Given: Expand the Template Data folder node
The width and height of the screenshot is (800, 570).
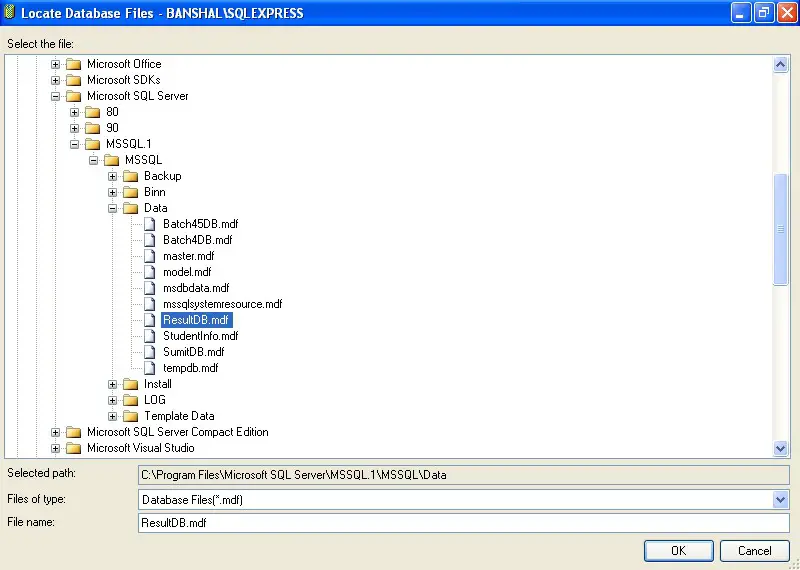Looking at the screenshot, I should click(113, 417).
